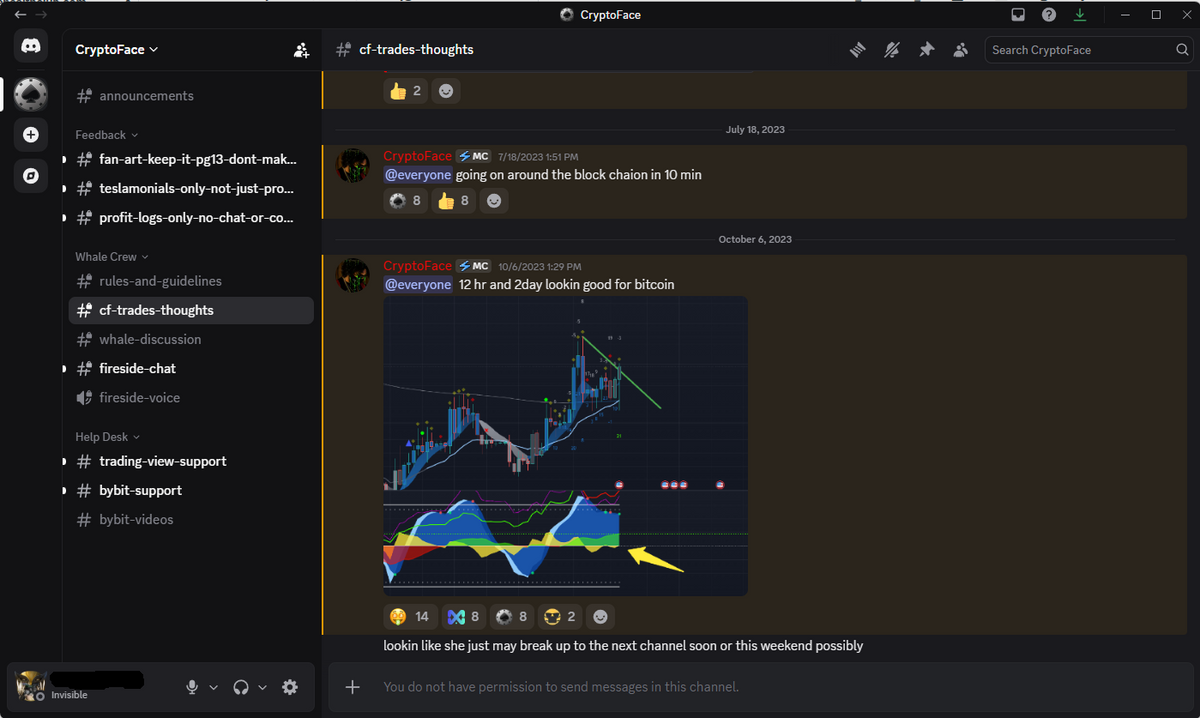Open the trading-view-support channel
Image resolution: width=1200 pixels, height=718 pixels.
click(x=191, y=461)
